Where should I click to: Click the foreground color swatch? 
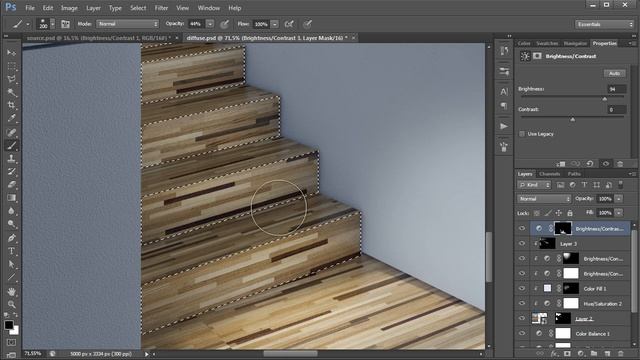pyautogui.click(x=9, y=325)
